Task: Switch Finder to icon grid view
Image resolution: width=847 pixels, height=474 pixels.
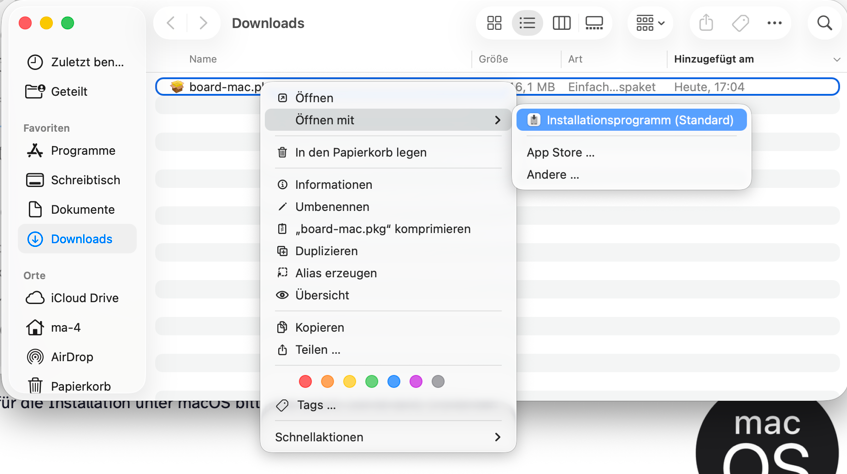Action: (x=494, y=23)
